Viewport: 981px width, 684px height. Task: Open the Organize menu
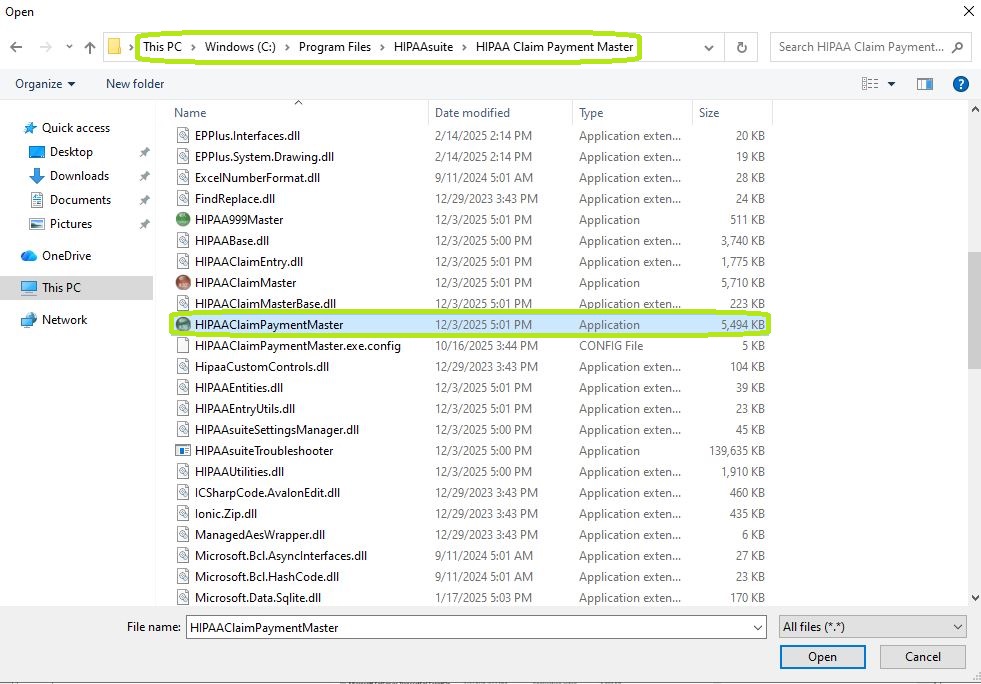coord(45,84)
